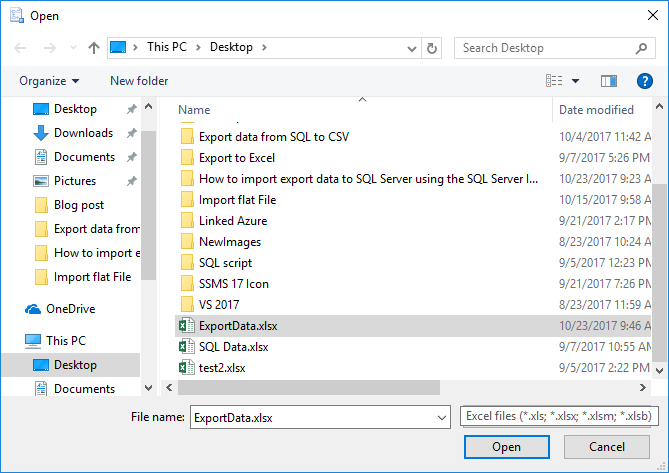Sort files by Date modified column
669x473 pixels.
(x=596, y=110)
